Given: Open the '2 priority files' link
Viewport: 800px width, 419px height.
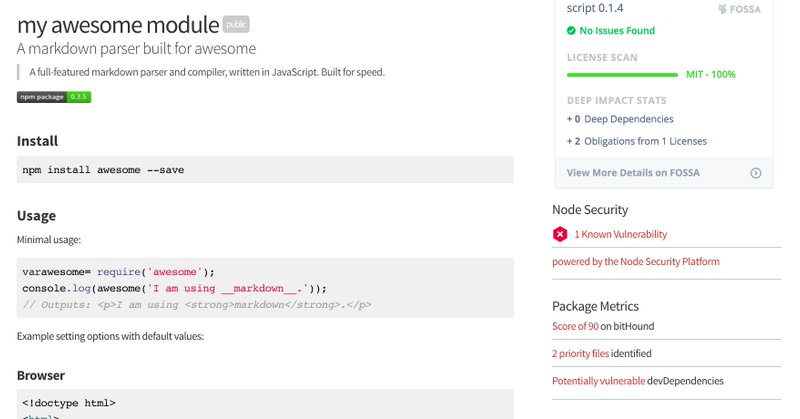Looking at the screenshot, I should 580,353.
